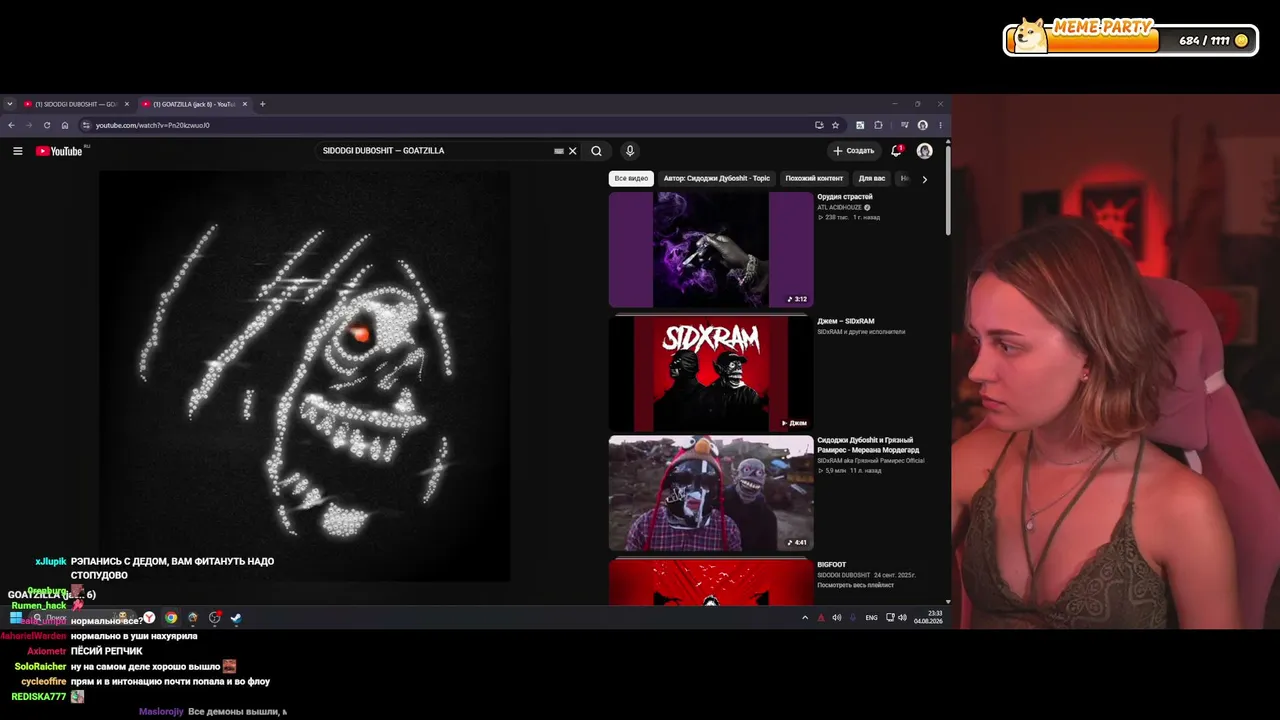
Task: Open the Chrome profile avatar
Action: tap(922, 125)
